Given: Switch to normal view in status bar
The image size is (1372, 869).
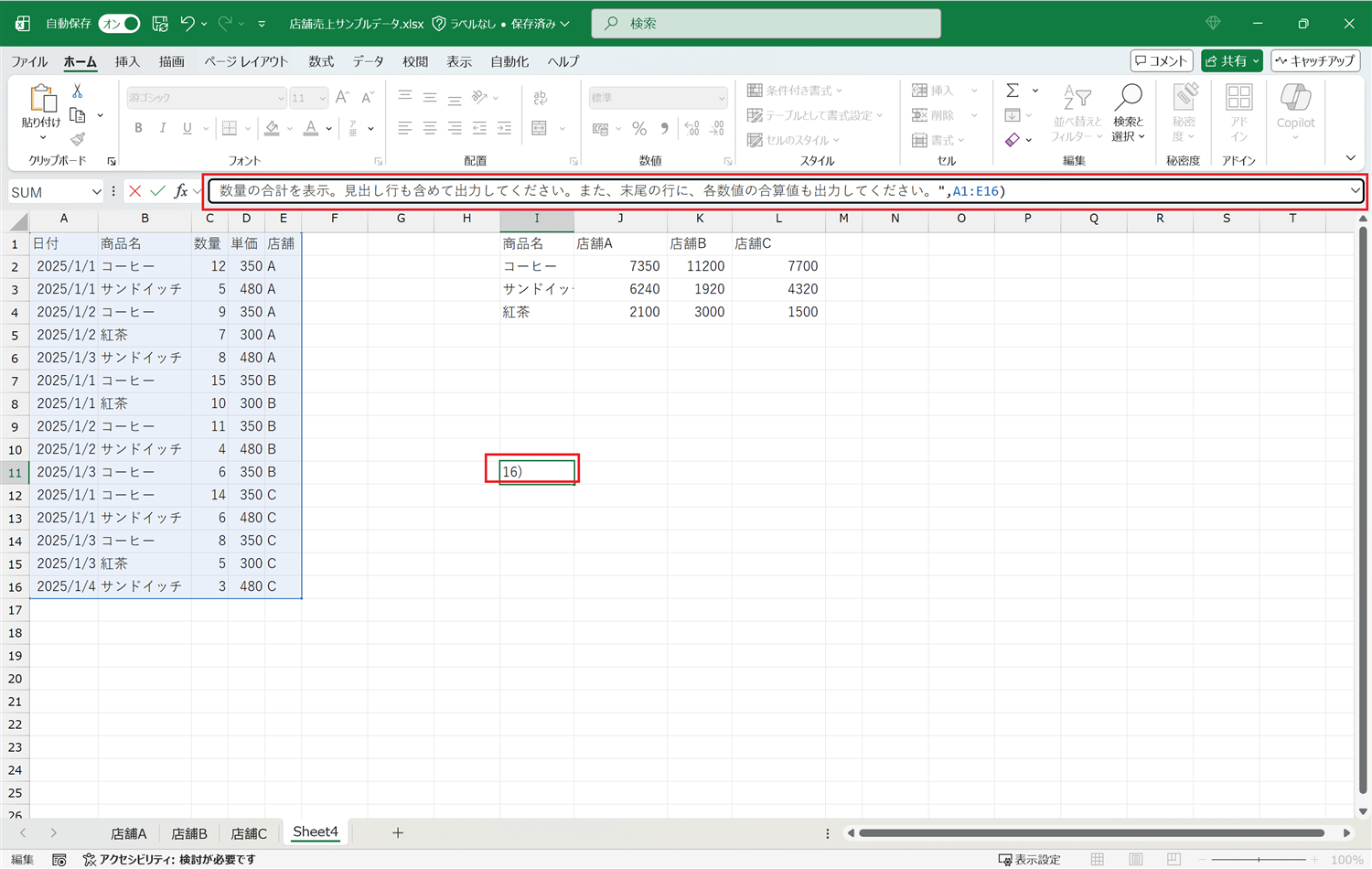Looking at the screenshot, I should tap(1098, 859).
